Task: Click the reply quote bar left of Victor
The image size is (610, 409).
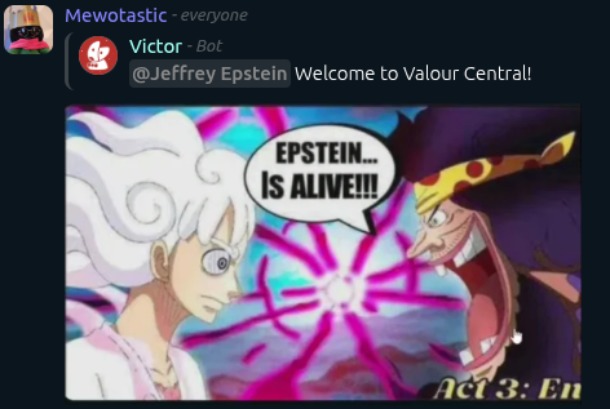Action: 68,61
